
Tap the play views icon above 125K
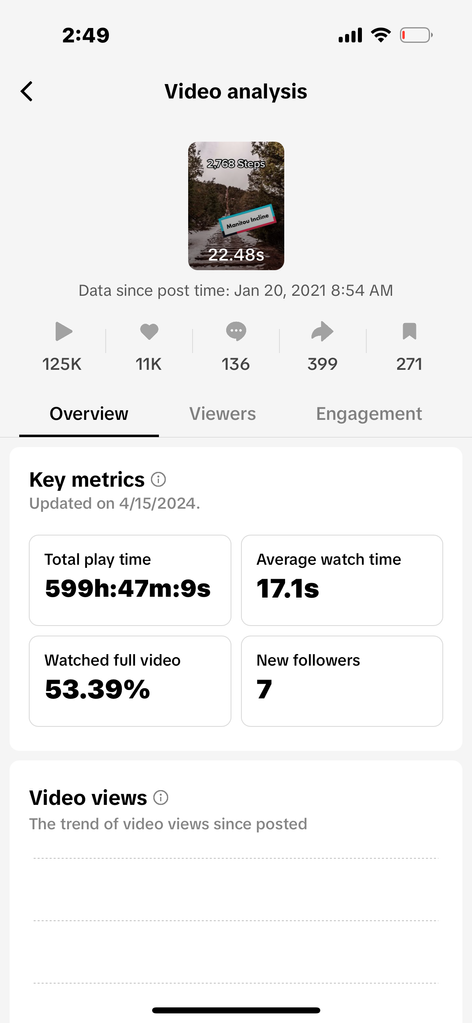(x=63, y=332)
